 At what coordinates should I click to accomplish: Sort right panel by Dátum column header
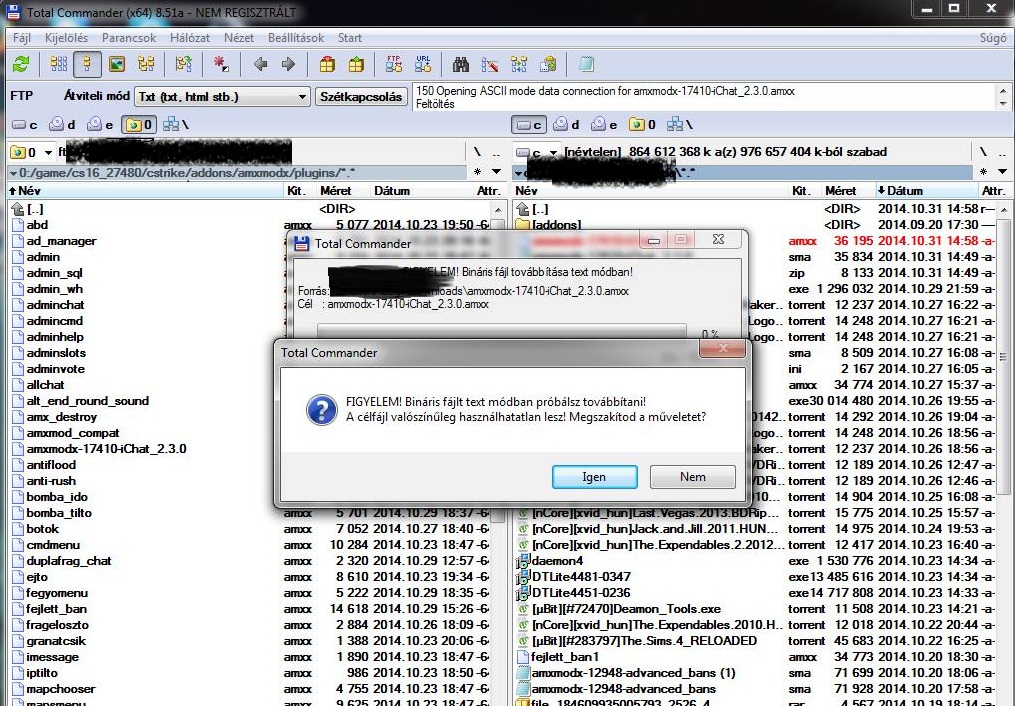(x=926, y=191)
